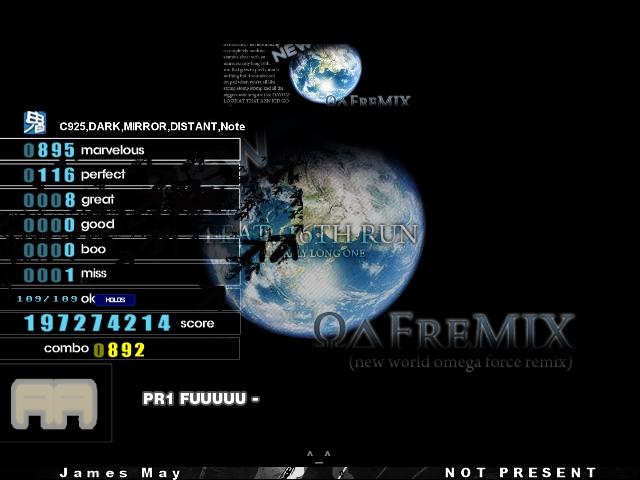
Task: Click the modifiers text C925,DARK,MIRROR
Action: tap(152, 127)
